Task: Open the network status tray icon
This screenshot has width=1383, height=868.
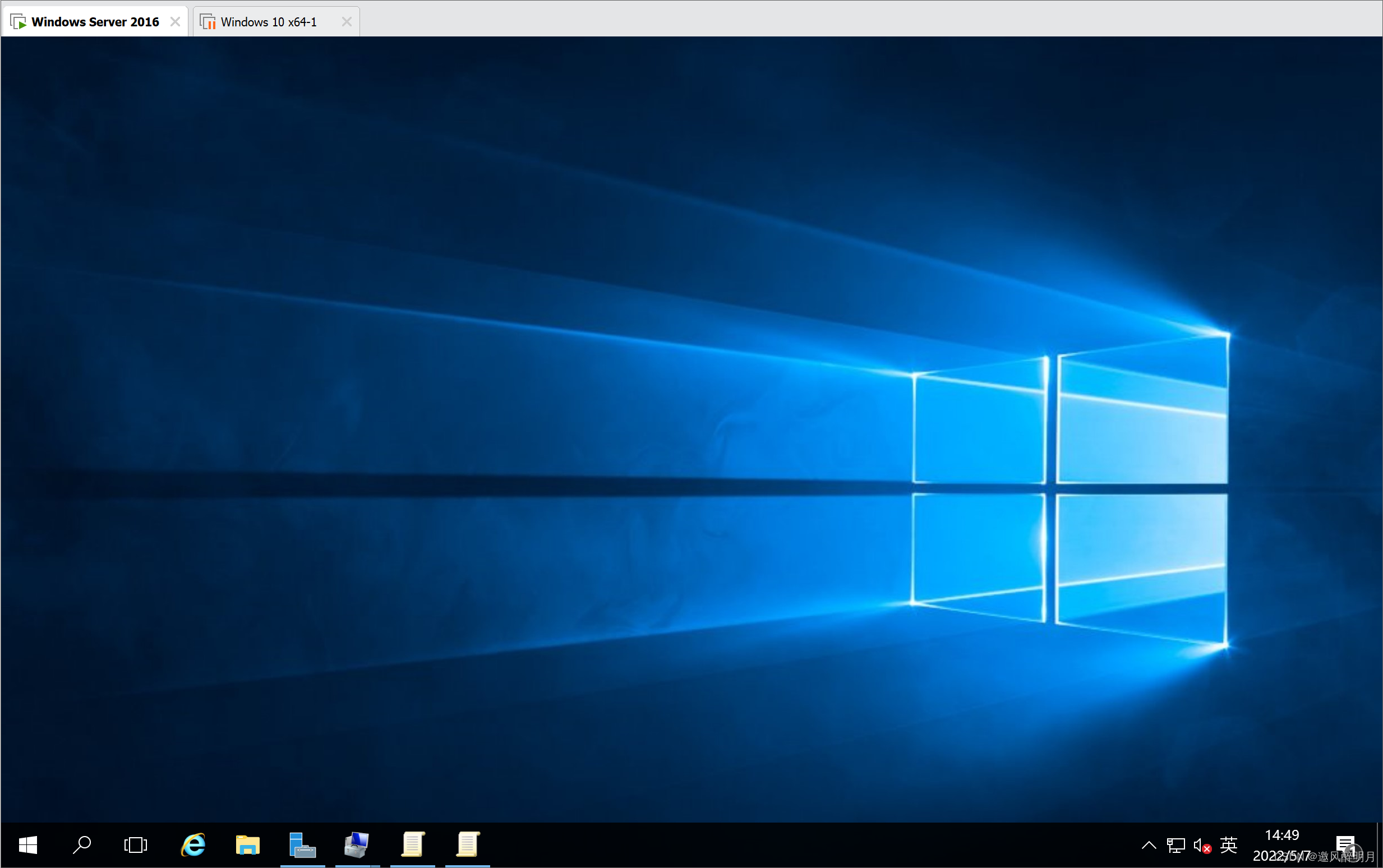Action: point(1175,845)
